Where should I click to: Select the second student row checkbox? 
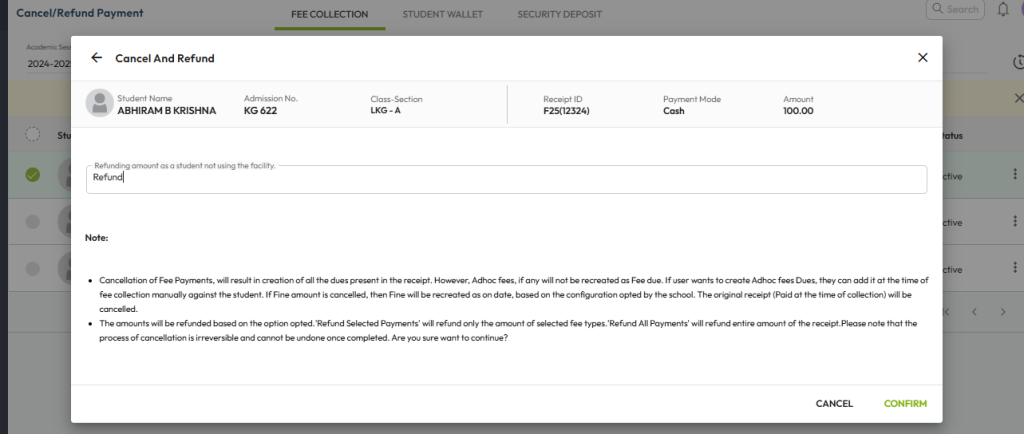[32, 222]
